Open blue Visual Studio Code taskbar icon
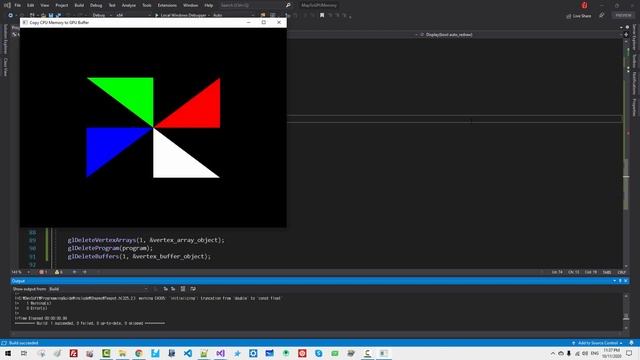The width and height of the screenshot is (640, 360). 188,353
